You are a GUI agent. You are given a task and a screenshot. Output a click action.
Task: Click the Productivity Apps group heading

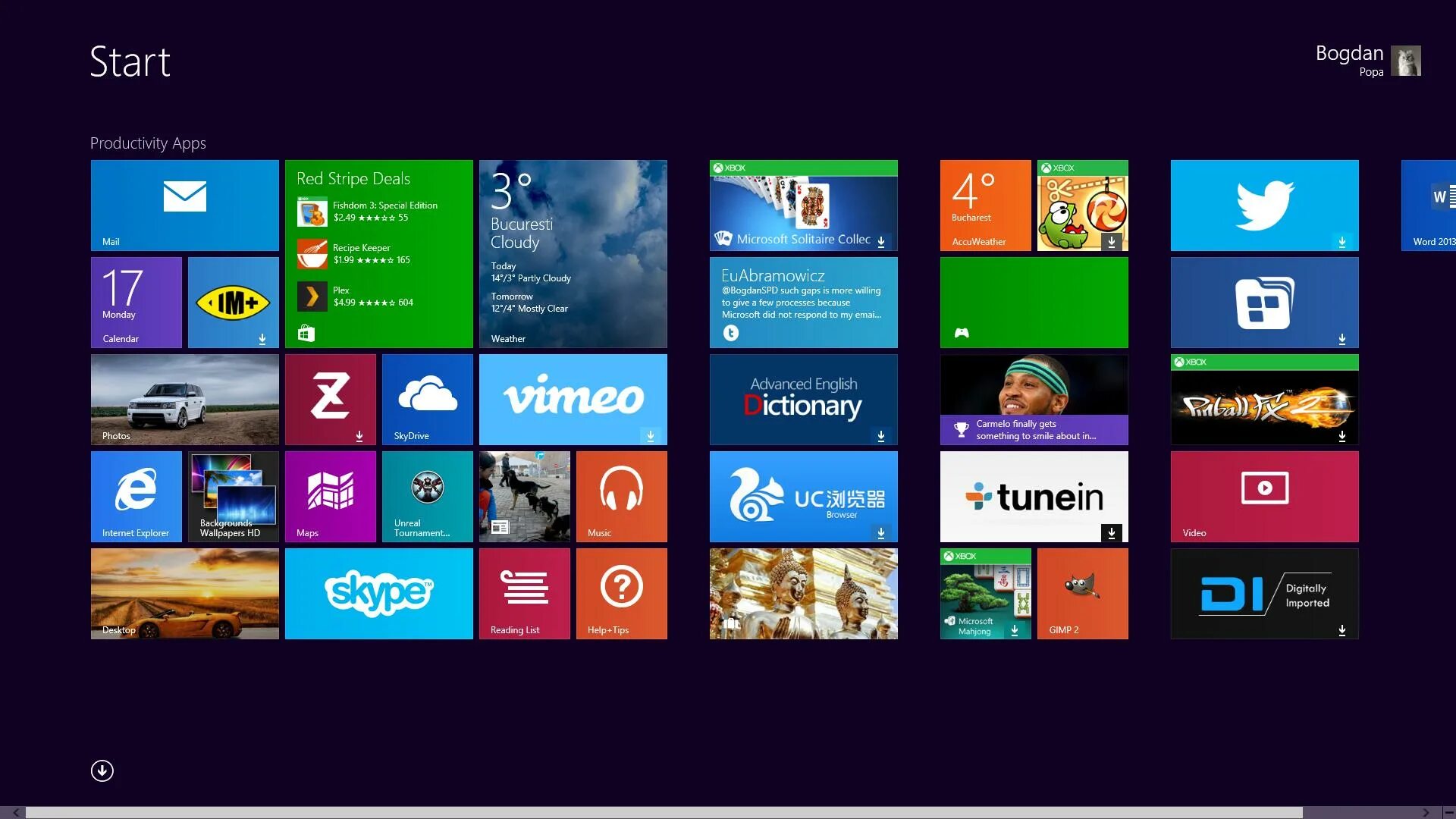tap(148, 143)
